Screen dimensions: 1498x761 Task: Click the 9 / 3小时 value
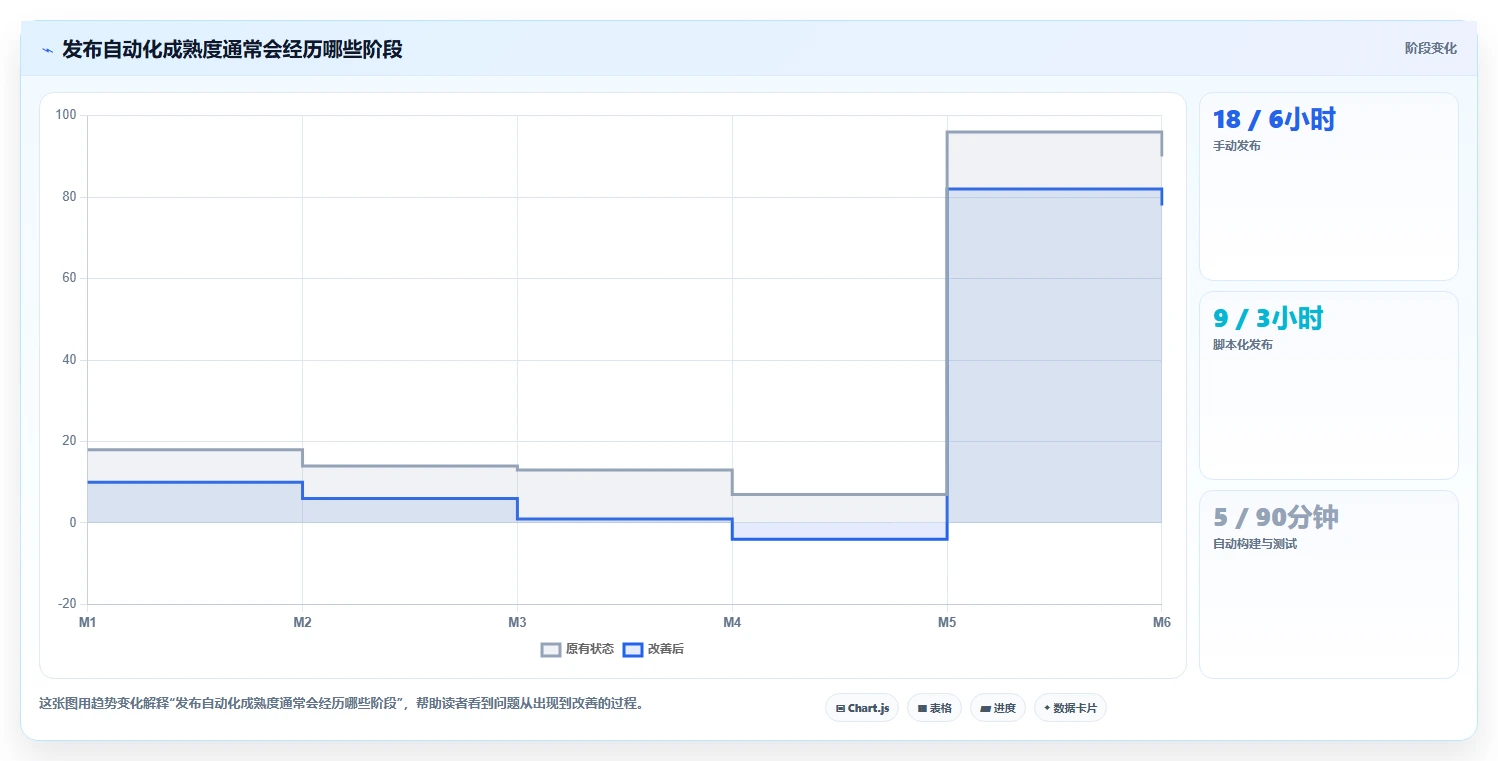(1268, 319)
